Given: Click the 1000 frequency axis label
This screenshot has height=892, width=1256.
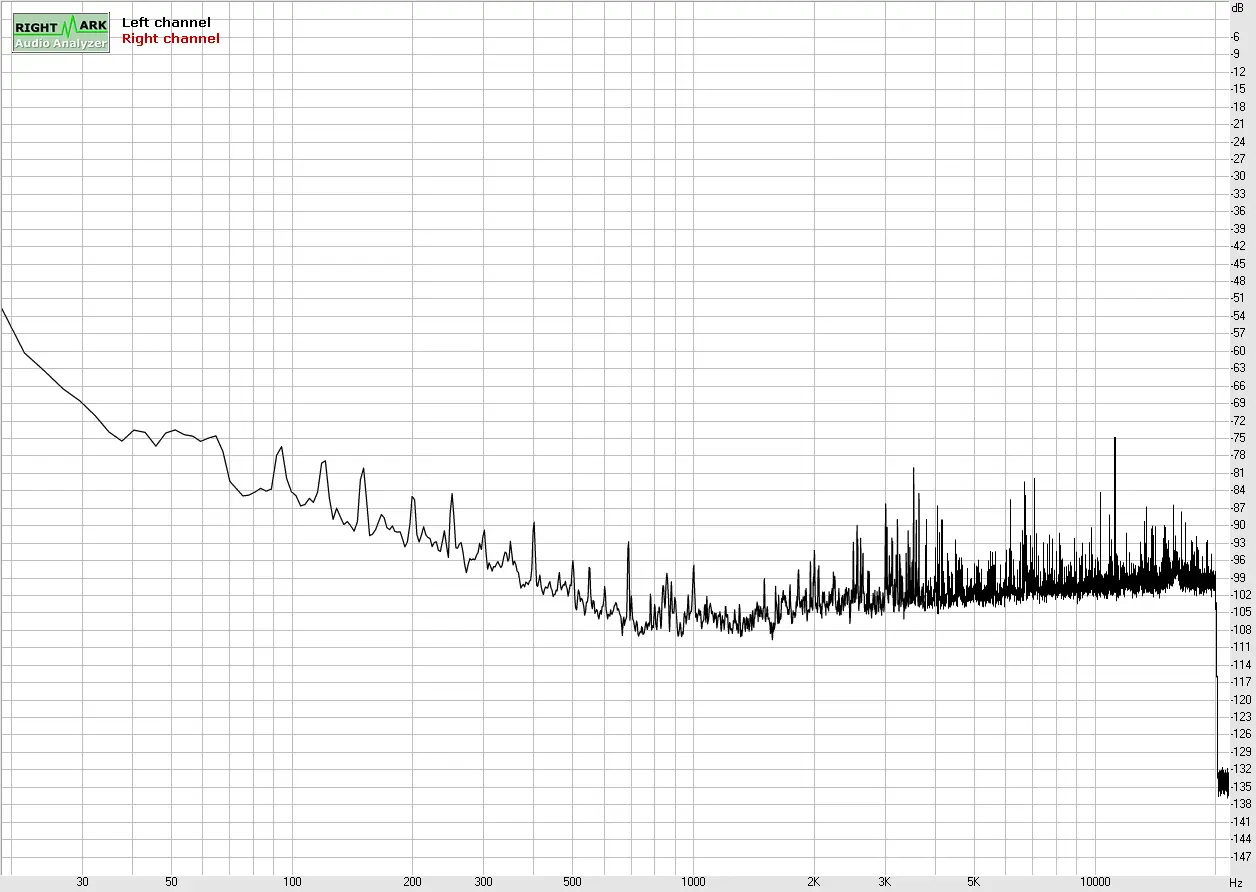Looking at the screenshot, I should tap(693, 882).
